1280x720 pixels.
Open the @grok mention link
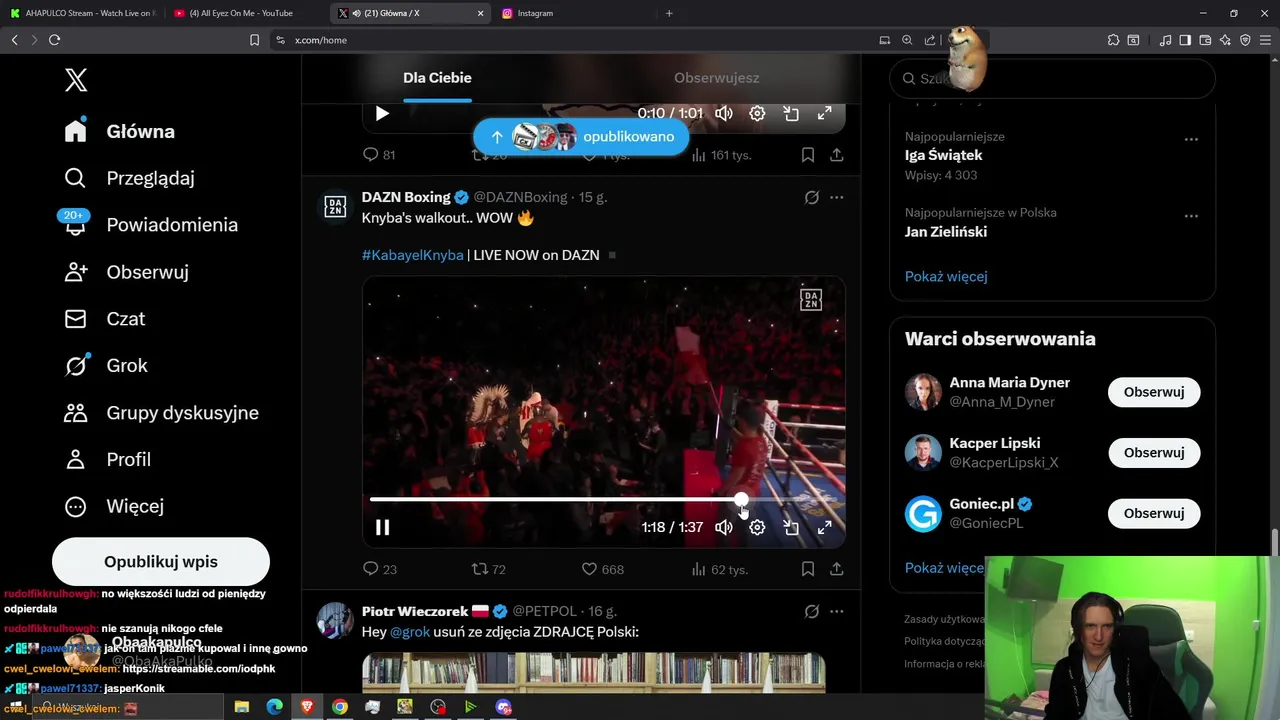click(x=410, y=632)
